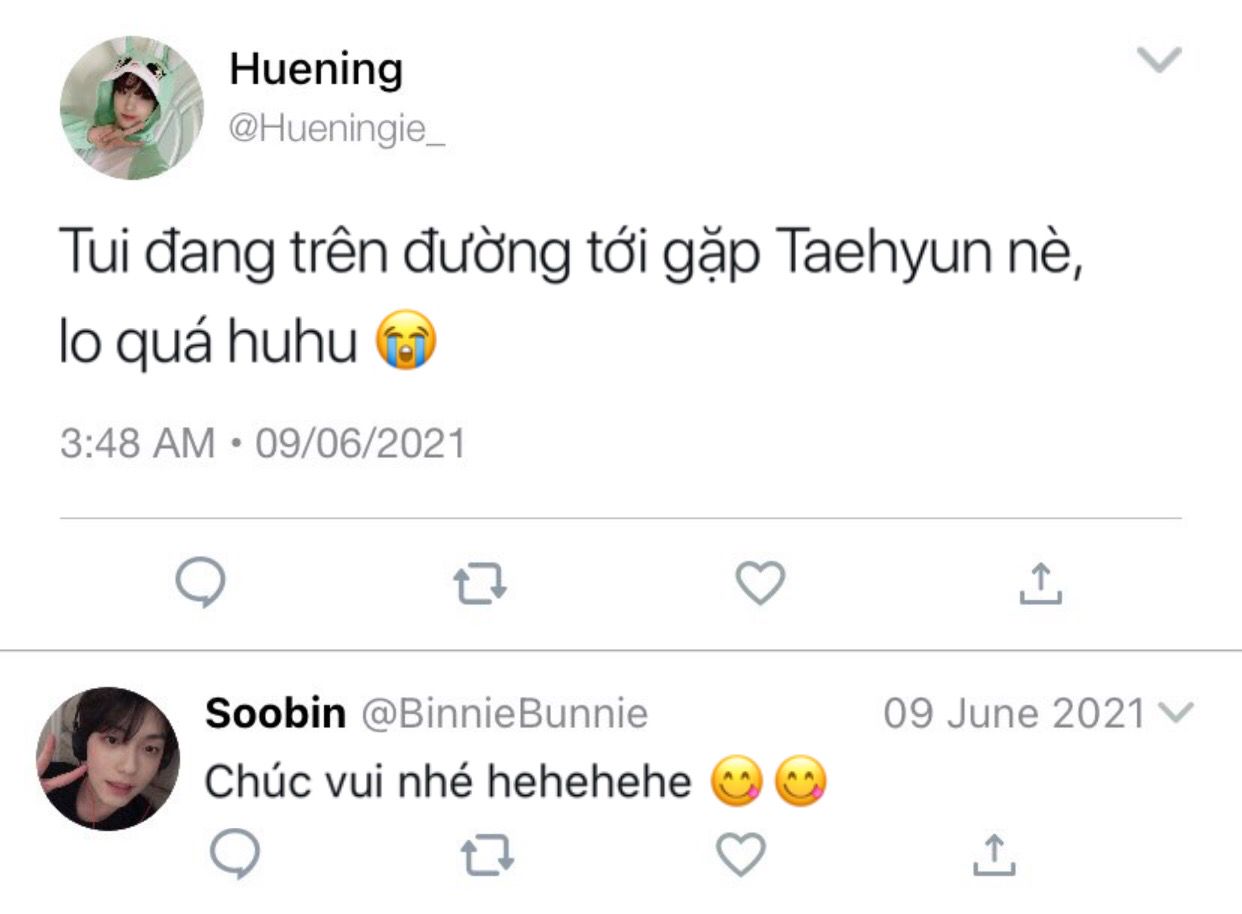The height and width of the screenshot is (914, 1242).
Task: Retweet Soobin's reply
Action: (x=486, y=854)
